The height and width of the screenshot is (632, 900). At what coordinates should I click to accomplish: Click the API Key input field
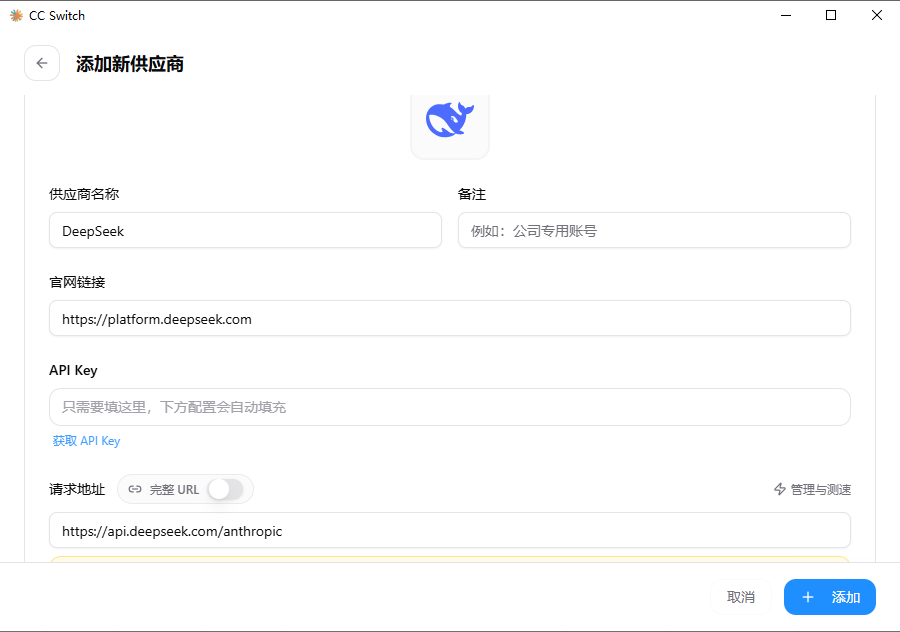(450, 407)
